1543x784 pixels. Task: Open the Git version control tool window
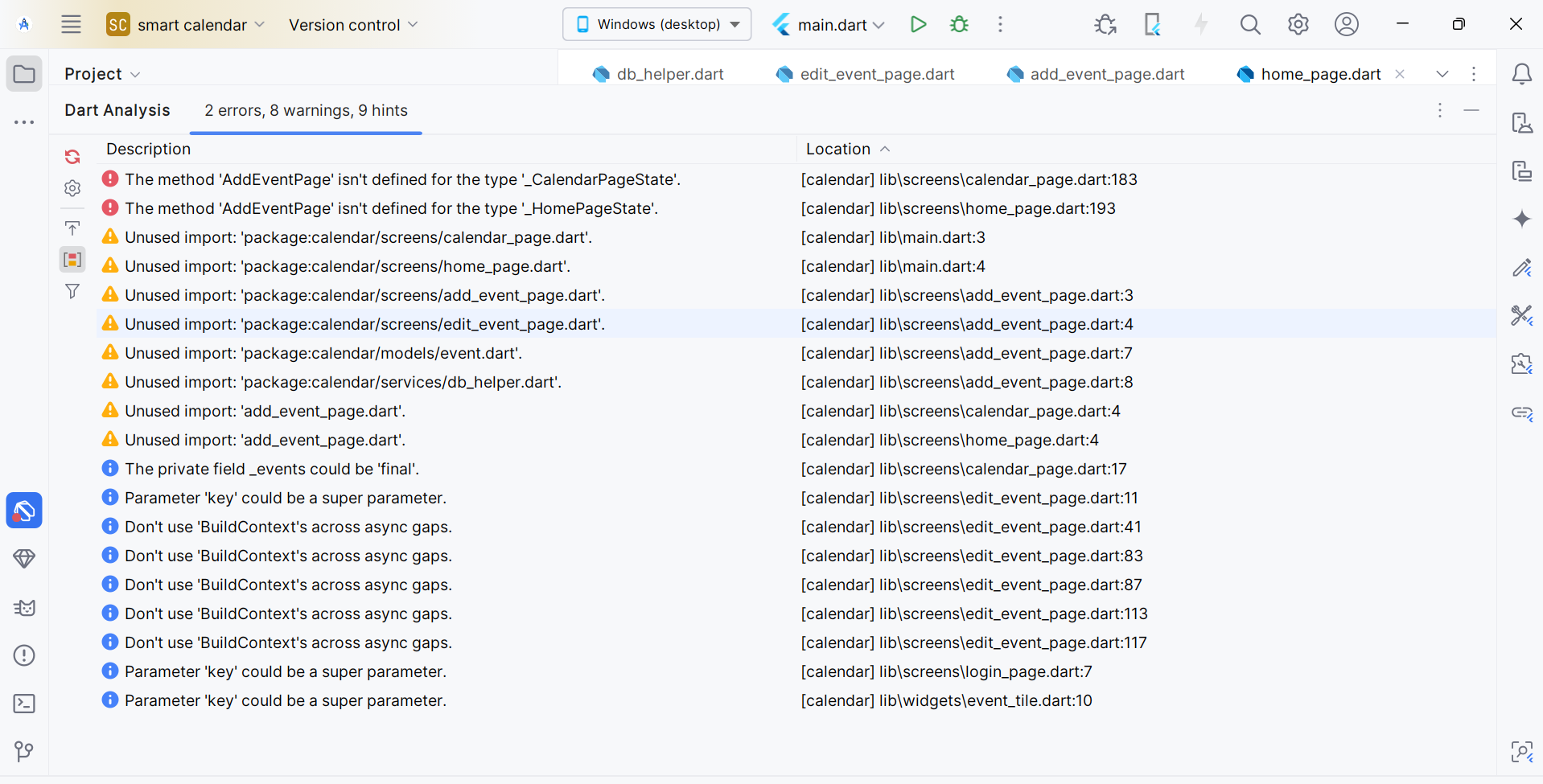coord(24,752)
